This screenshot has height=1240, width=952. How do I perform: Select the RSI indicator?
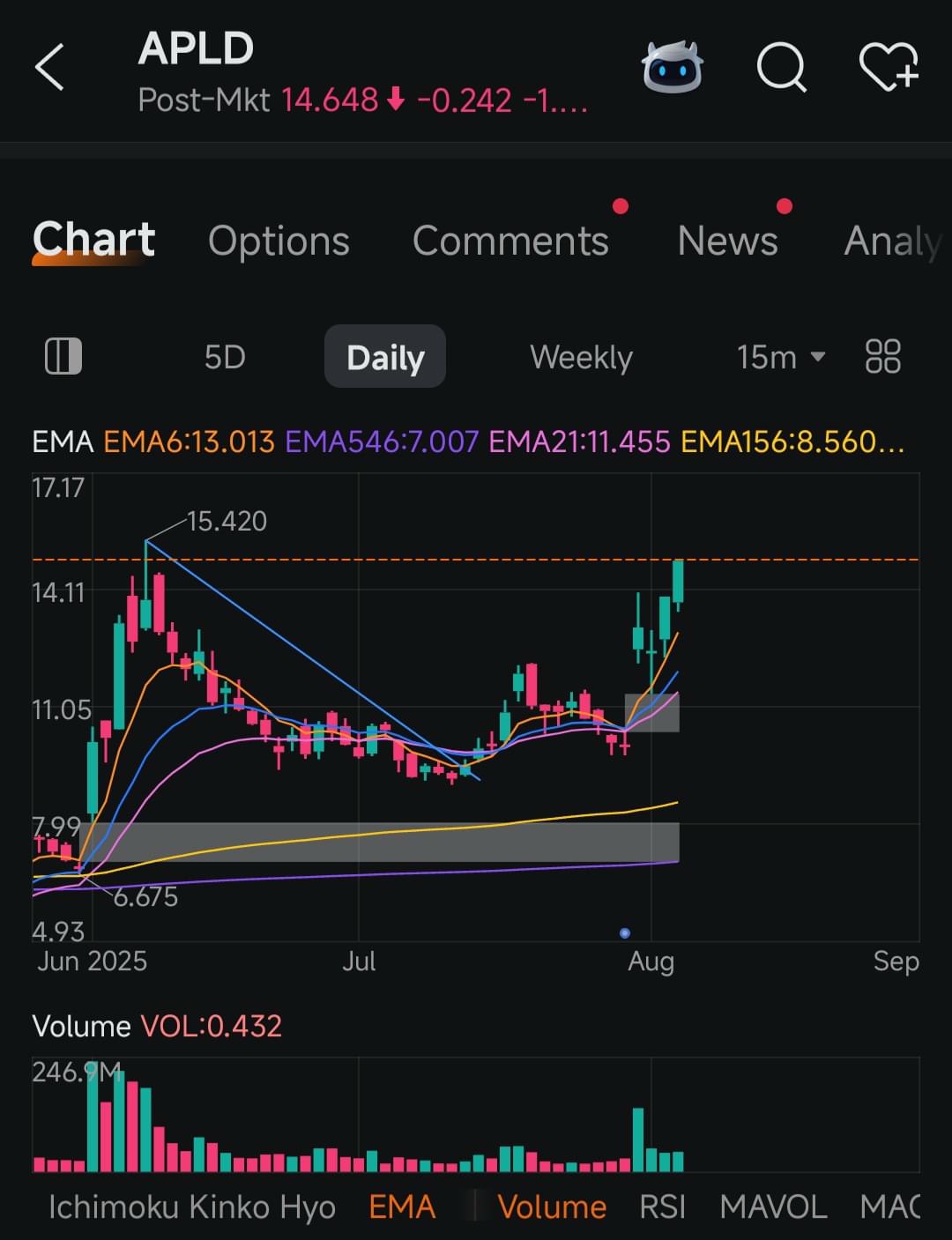[x=662, y=1207]
